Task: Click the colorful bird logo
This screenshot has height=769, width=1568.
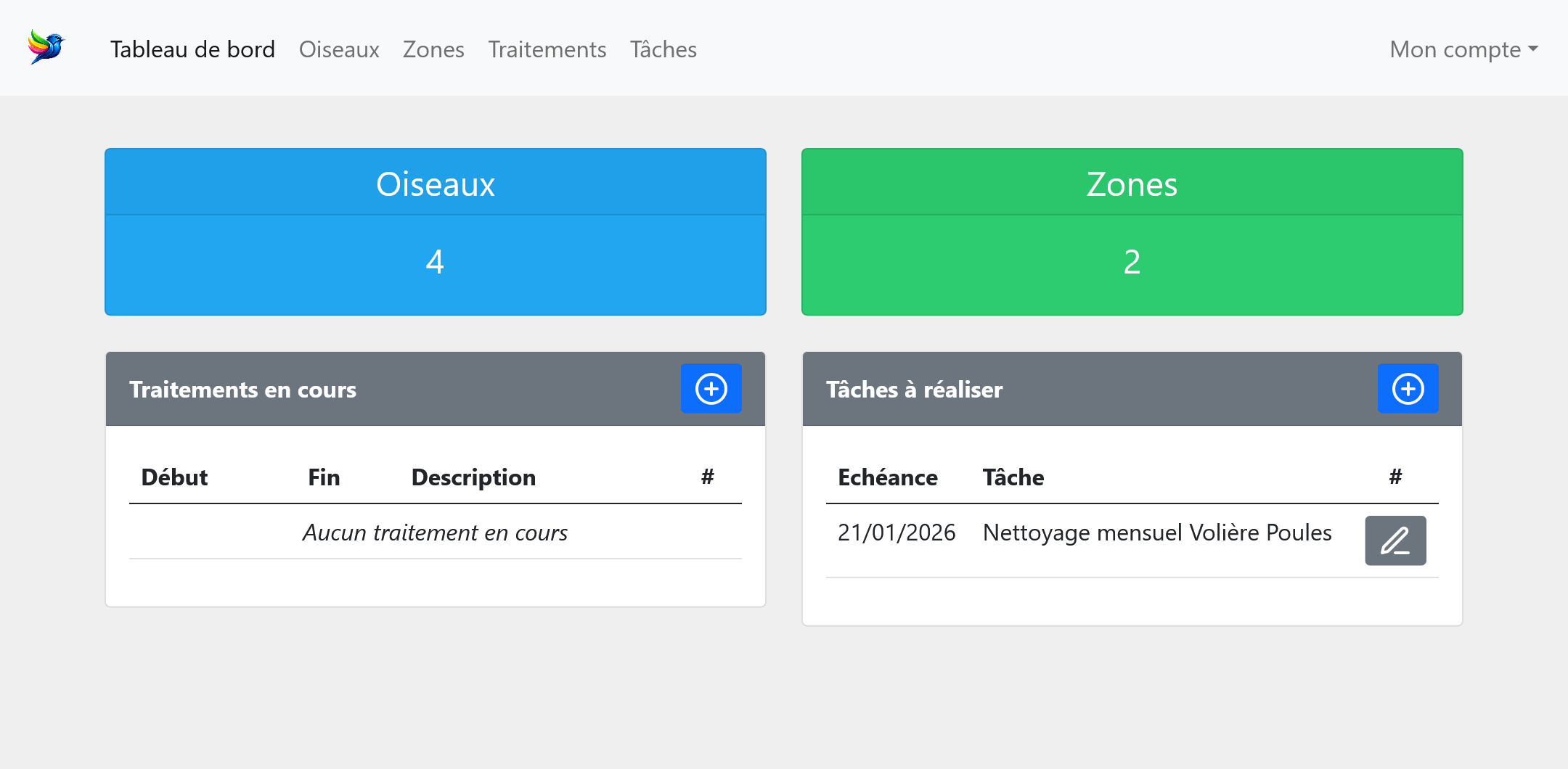Action: tap(46, 47)
